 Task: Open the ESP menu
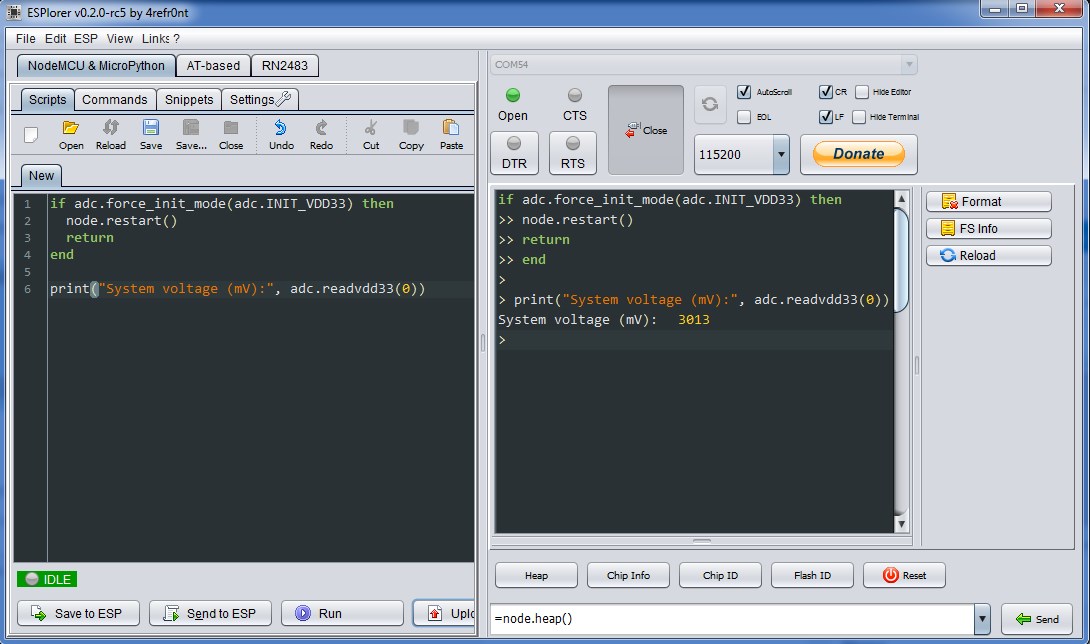(85, 39)
